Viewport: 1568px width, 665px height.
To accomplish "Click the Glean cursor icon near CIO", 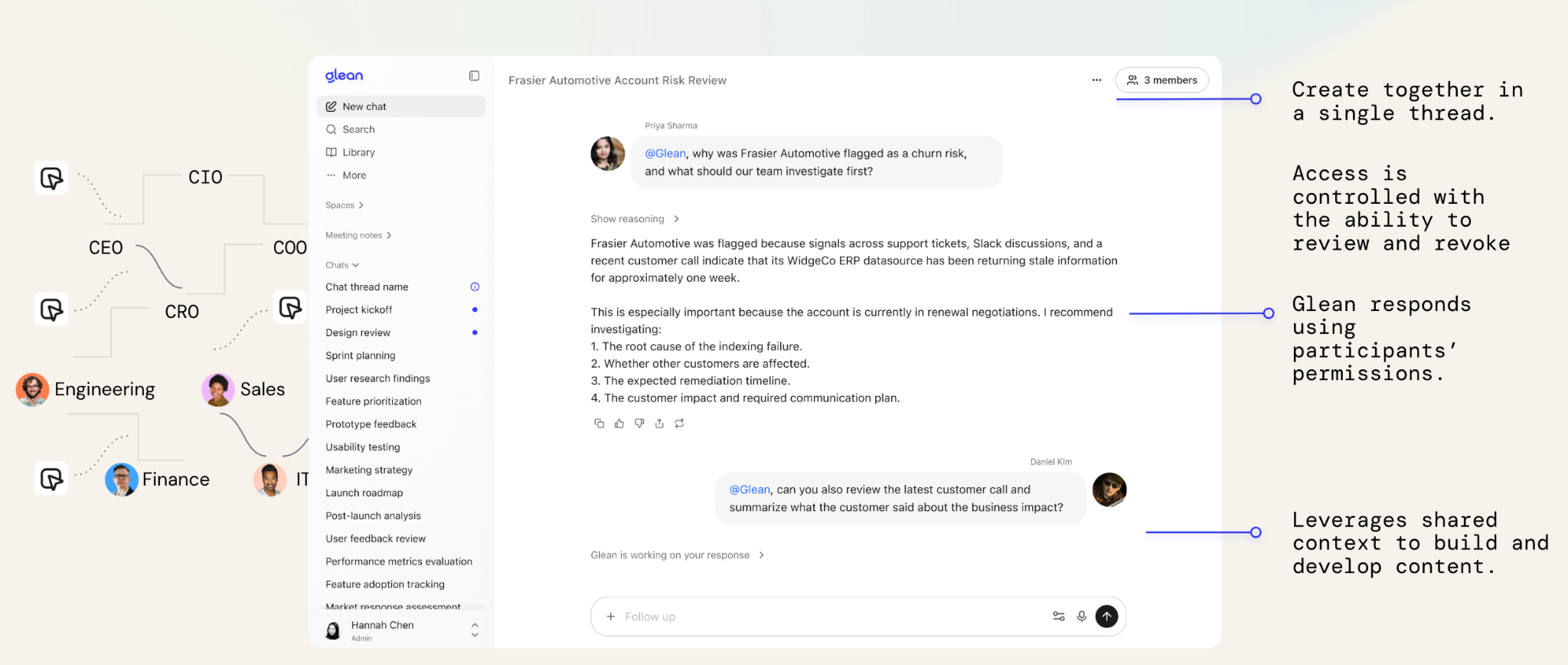I will [x=51, y=178].
